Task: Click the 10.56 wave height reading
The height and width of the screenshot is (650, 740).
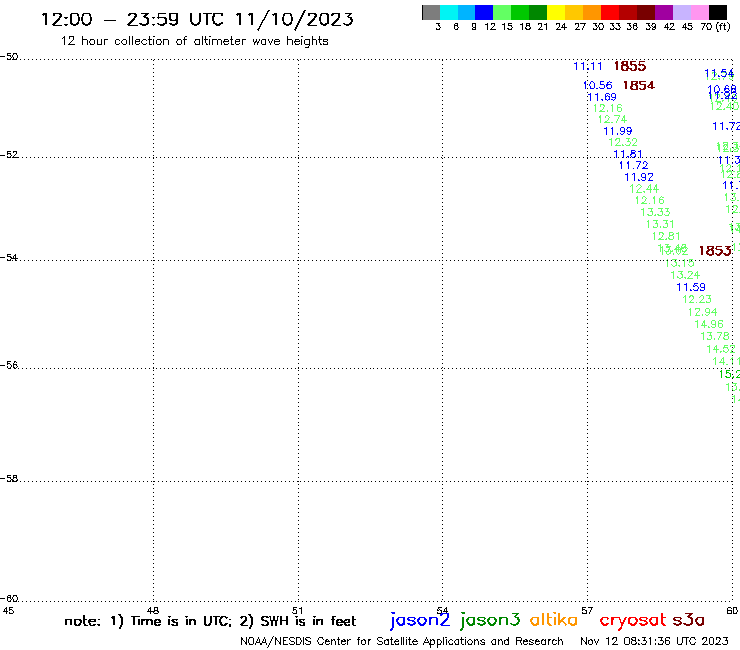Action: 597,85
